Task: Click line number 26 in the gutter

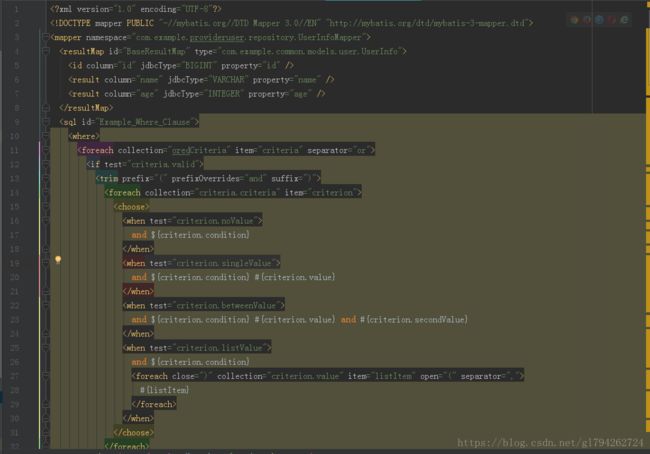Action: [x=15, y=362]
